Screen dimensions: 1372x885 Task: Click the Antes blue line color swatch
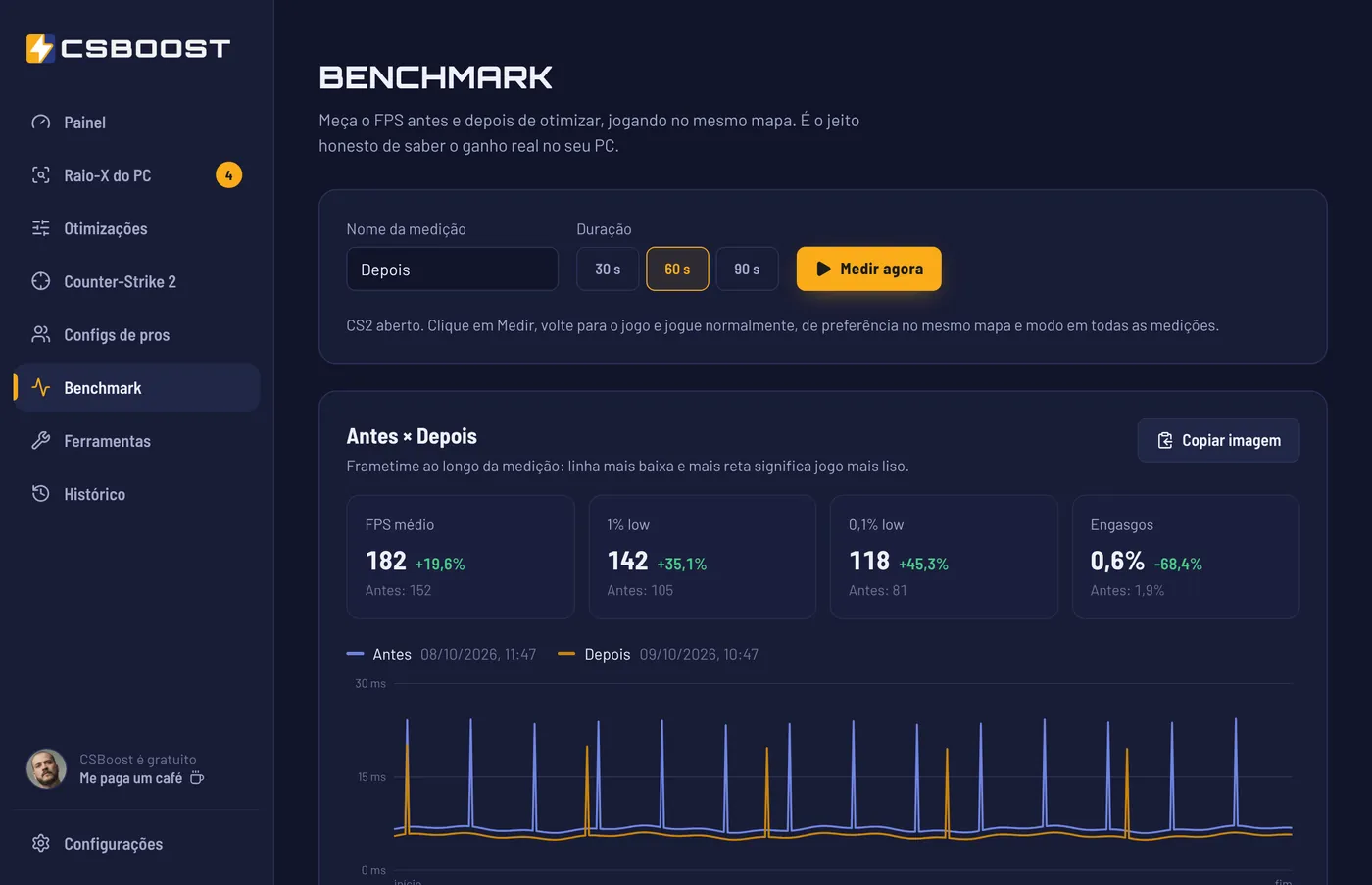[355, 654]
